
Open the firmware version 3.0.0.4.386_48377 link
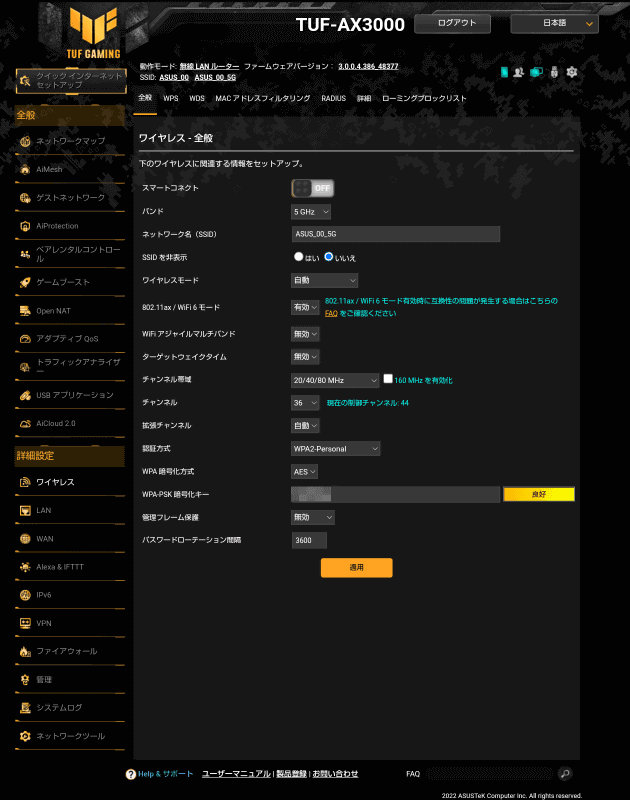(x=368, y=66)
